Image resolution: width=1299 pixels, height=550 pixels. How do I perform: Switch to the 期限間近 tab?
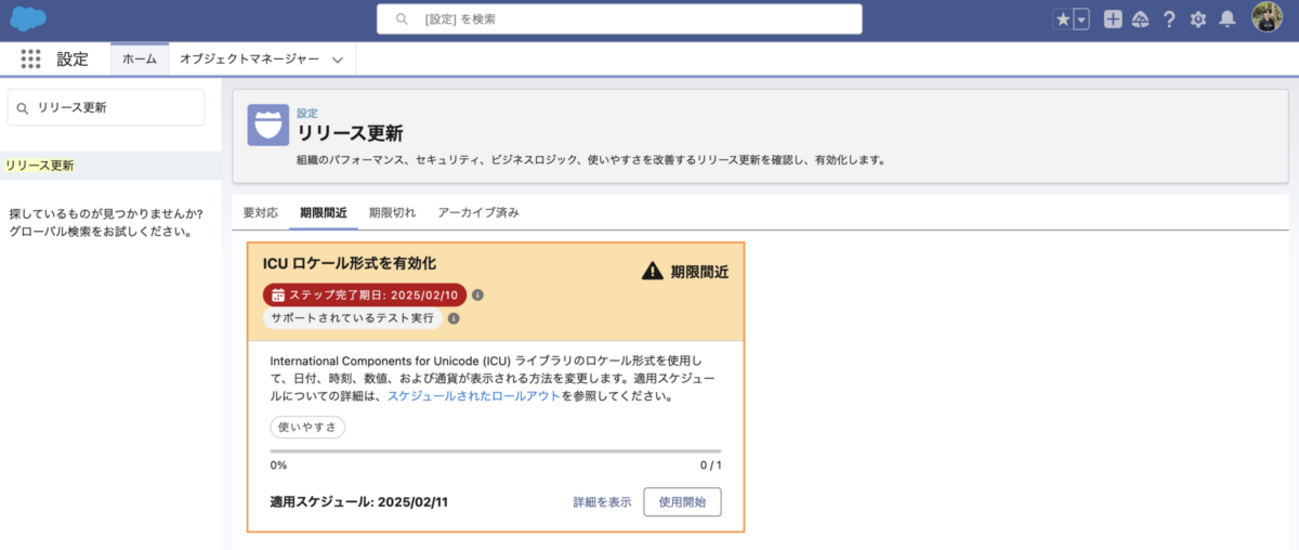click(x=323, y=213)
